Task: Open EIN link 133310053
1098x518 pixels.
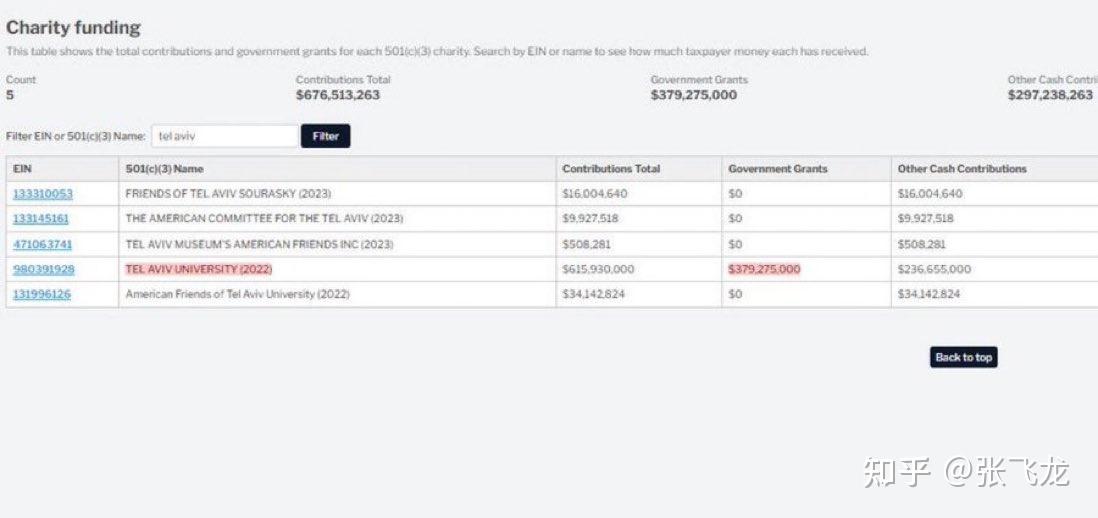Action: click(x=43, y=194)
